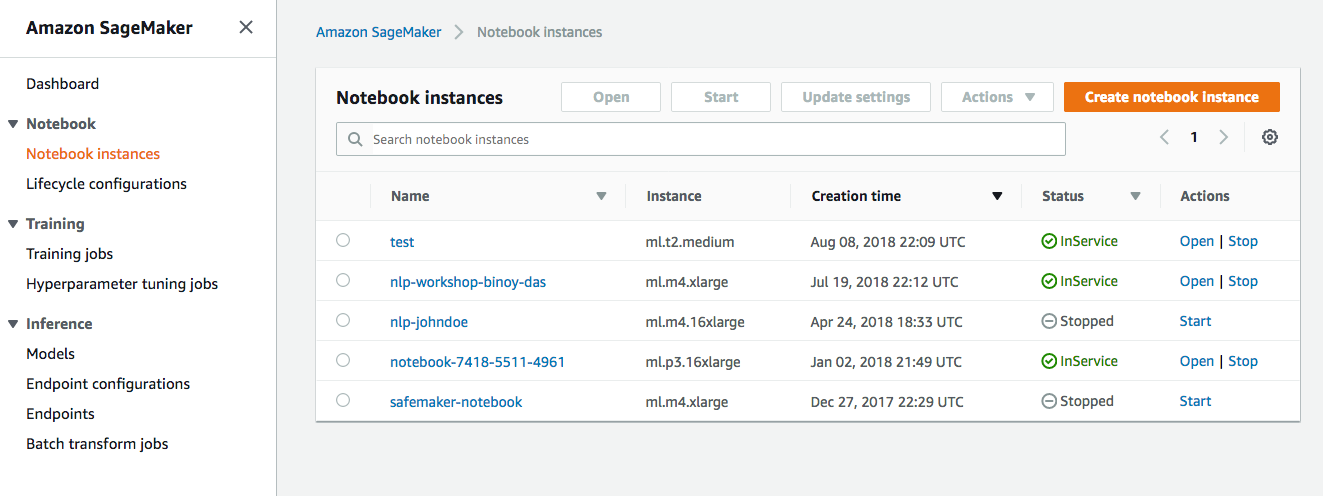Click Aug 08, 2018 22:09 UTC cell
Image resolution: width=1323 pixels, height=496 pixels.
888,242
